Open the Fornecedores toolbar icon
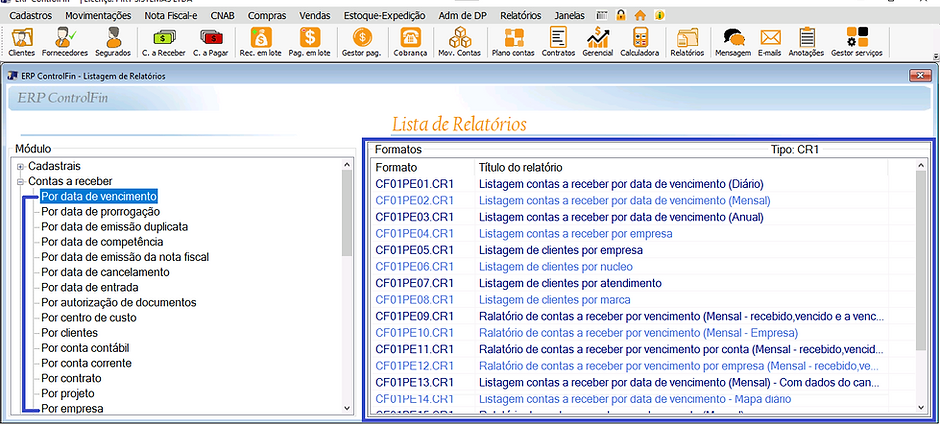Viewport: 940px width, 445px height. [x=65, y=42]
